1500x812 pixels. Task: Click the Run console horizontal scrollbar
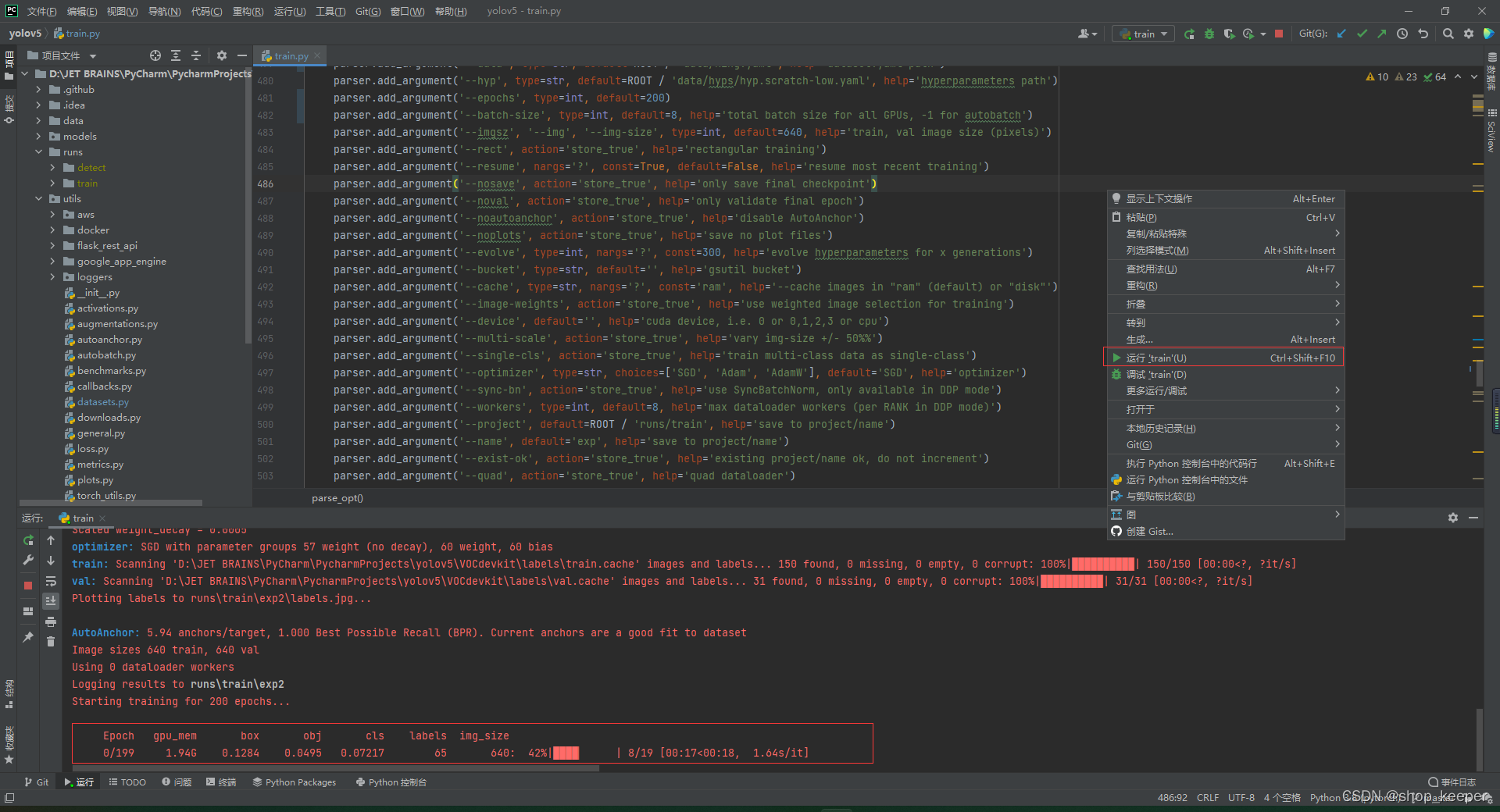point(335,768)
